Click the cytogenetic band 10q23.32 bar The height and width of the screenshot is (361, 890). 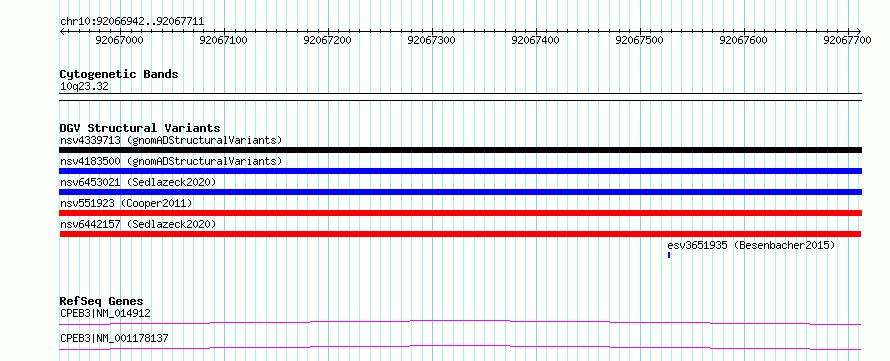pyautogui.click(x=460, y=96)
